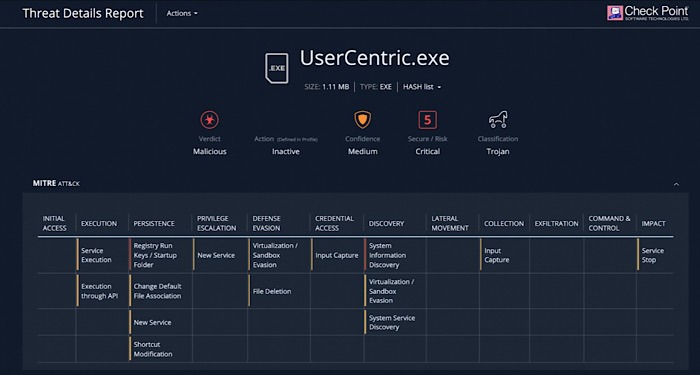700x375 pixels.
Task: Click the Execution column header
Action: (x=99, y=223)
